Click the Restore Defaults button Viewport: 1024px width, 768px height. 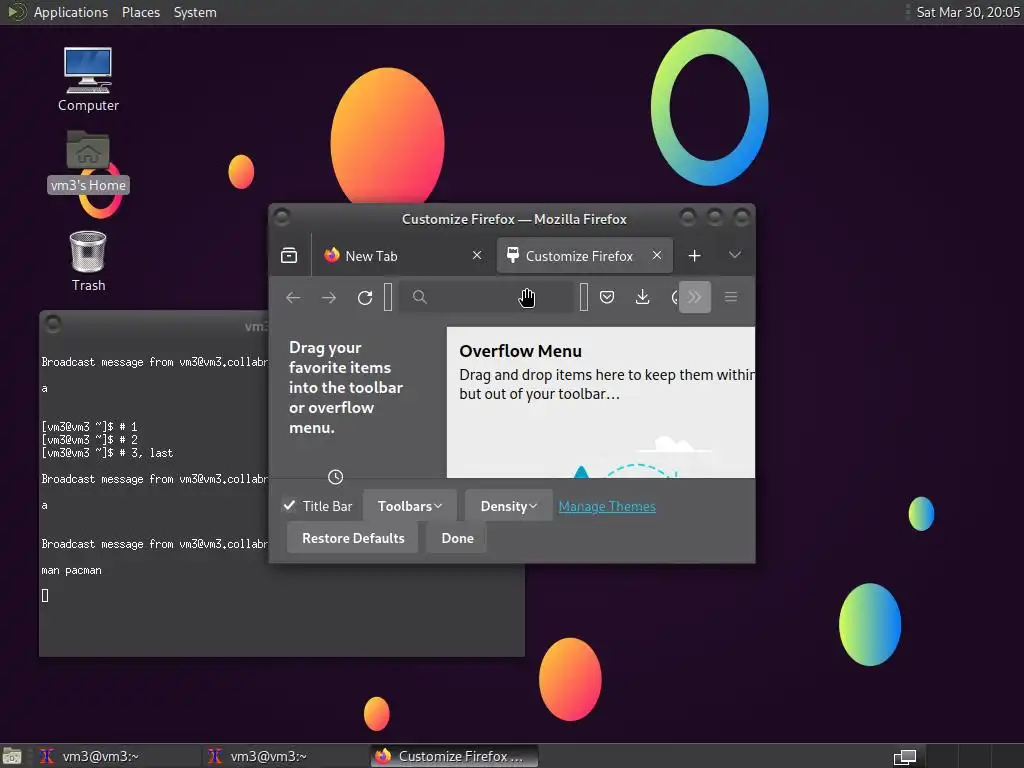point(353,538)
